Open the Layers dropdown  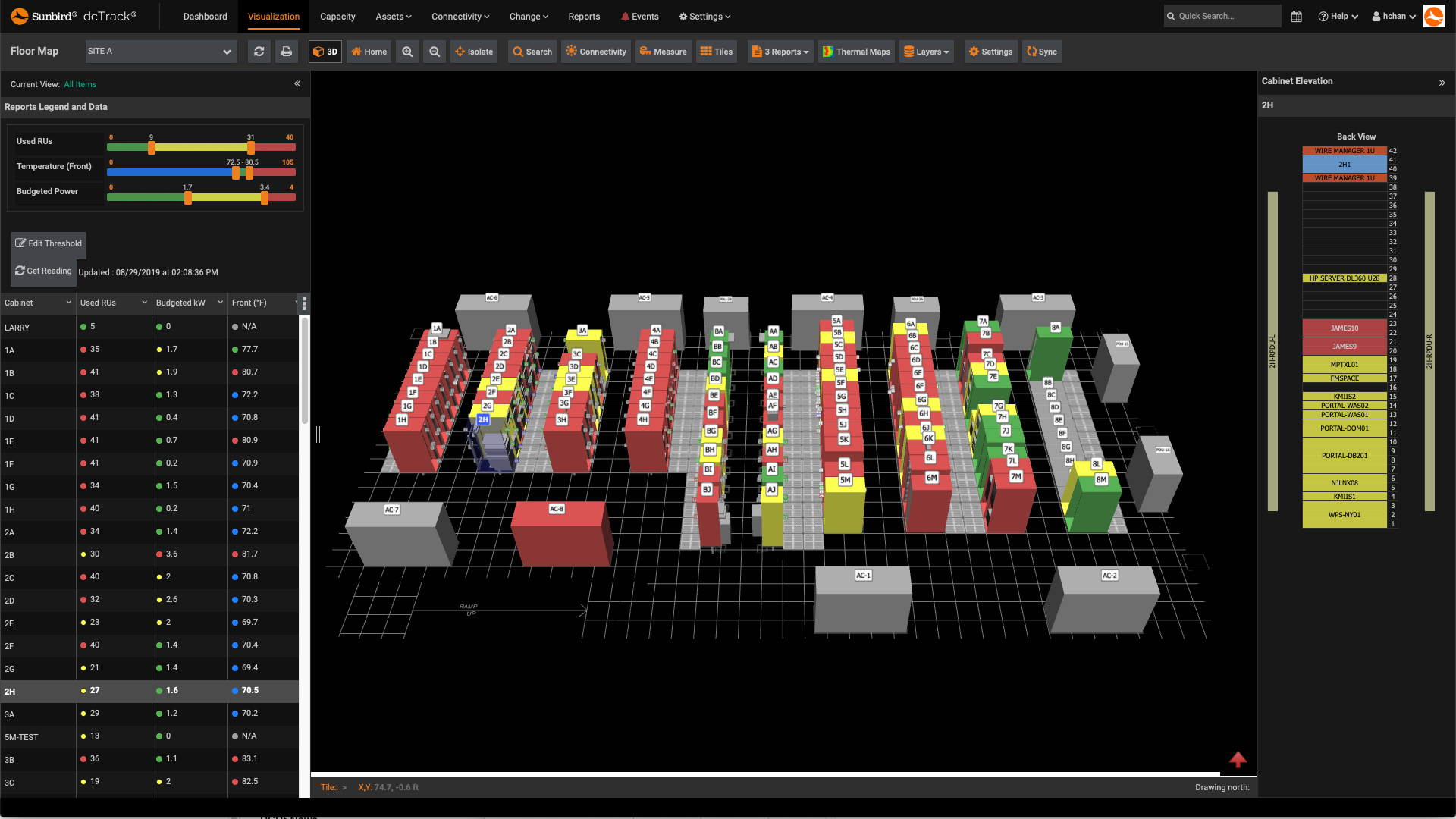pos(927,52)
